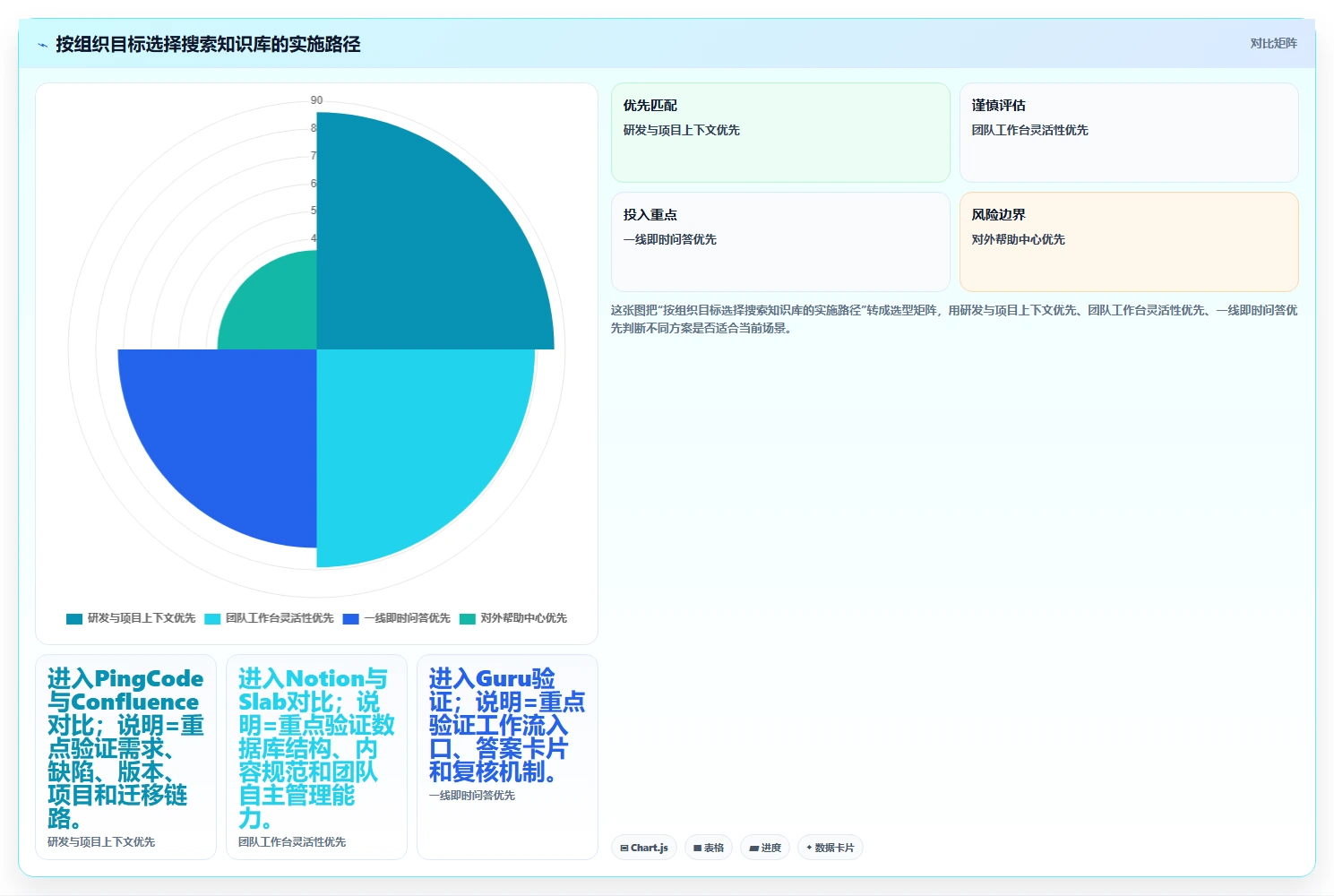Select the 表格 tag chip
This screenshot has width=1334, height=896.
tap(709, 848)
